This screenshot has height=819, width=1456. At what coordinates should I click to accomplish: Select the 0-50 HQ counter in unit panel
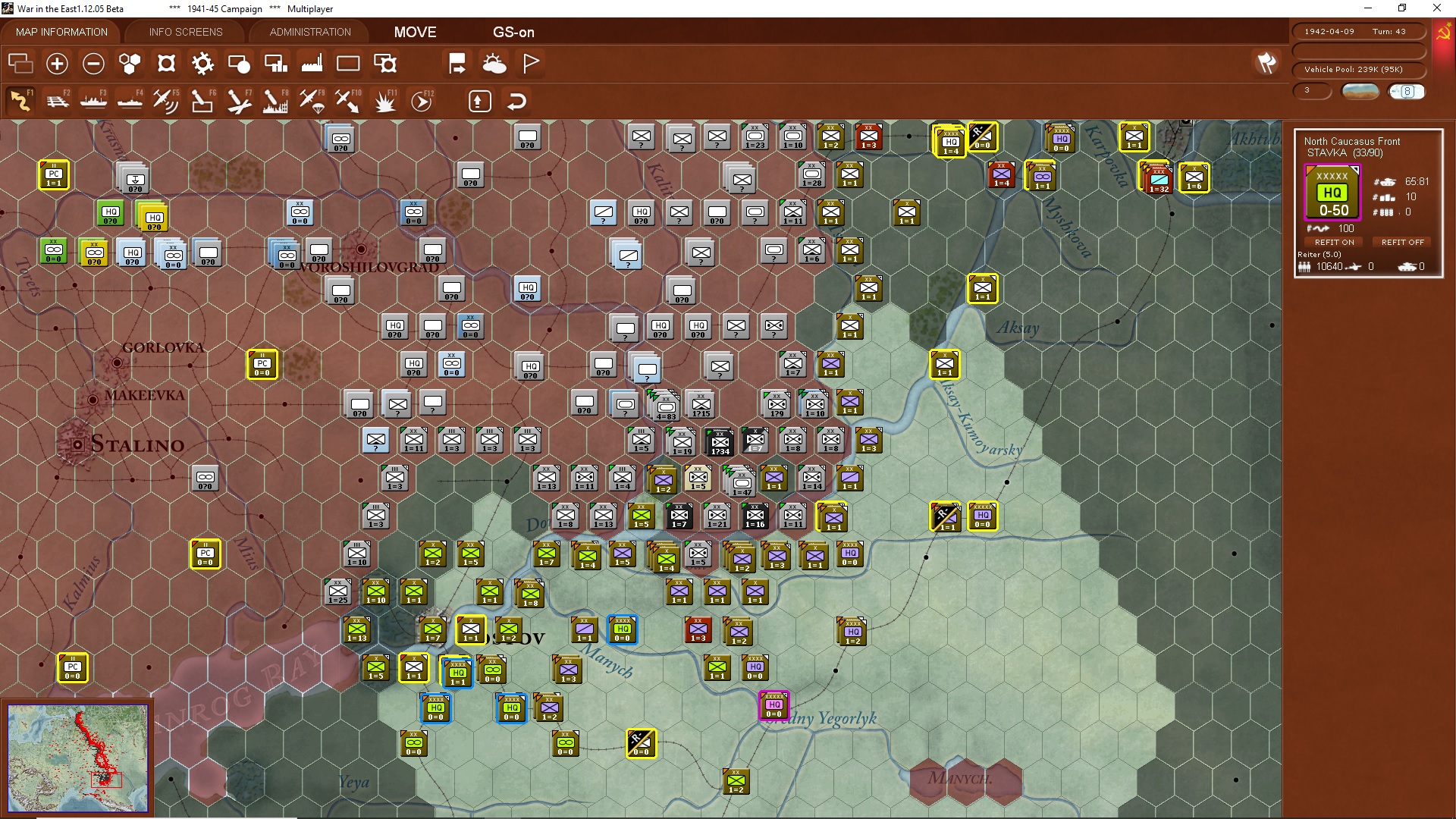pos(1332,193)
